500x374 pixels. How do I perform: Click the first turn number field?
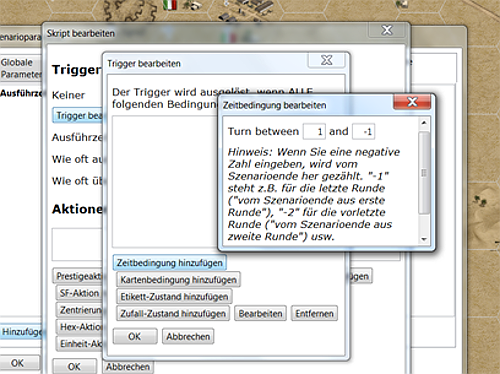point(314,132)
